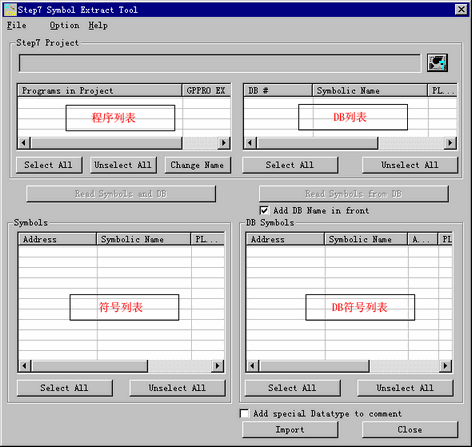Click right scroll arrow of DB Symbols list
The image size is (472, 447).
coord(446,366)
